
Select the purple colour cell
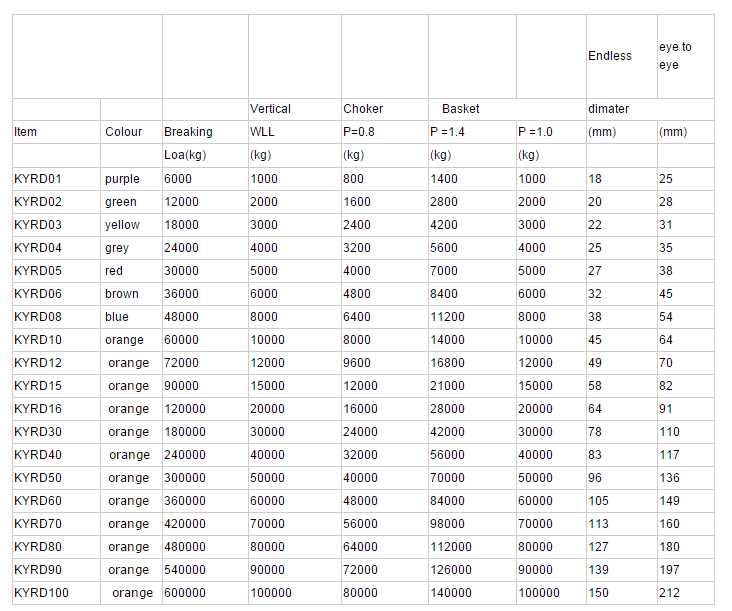click(x=122, y=179)
